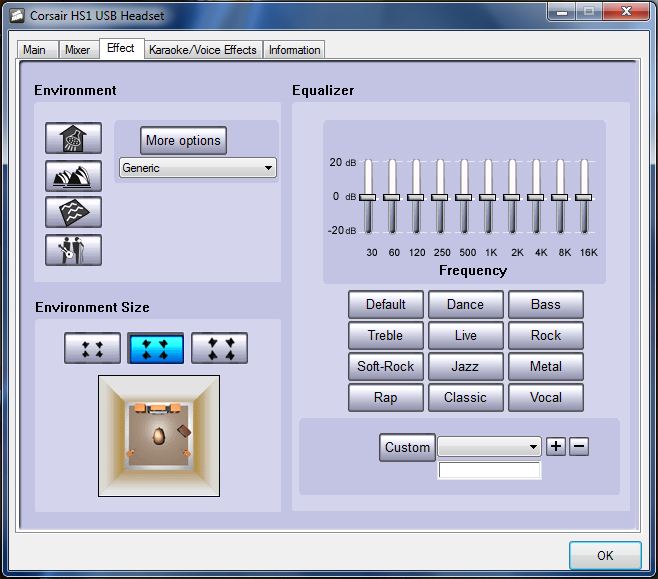The height and width of the screenshot is (579, 658).
Task: Open the custom equalizer preset dropdown
Action: 489,446
